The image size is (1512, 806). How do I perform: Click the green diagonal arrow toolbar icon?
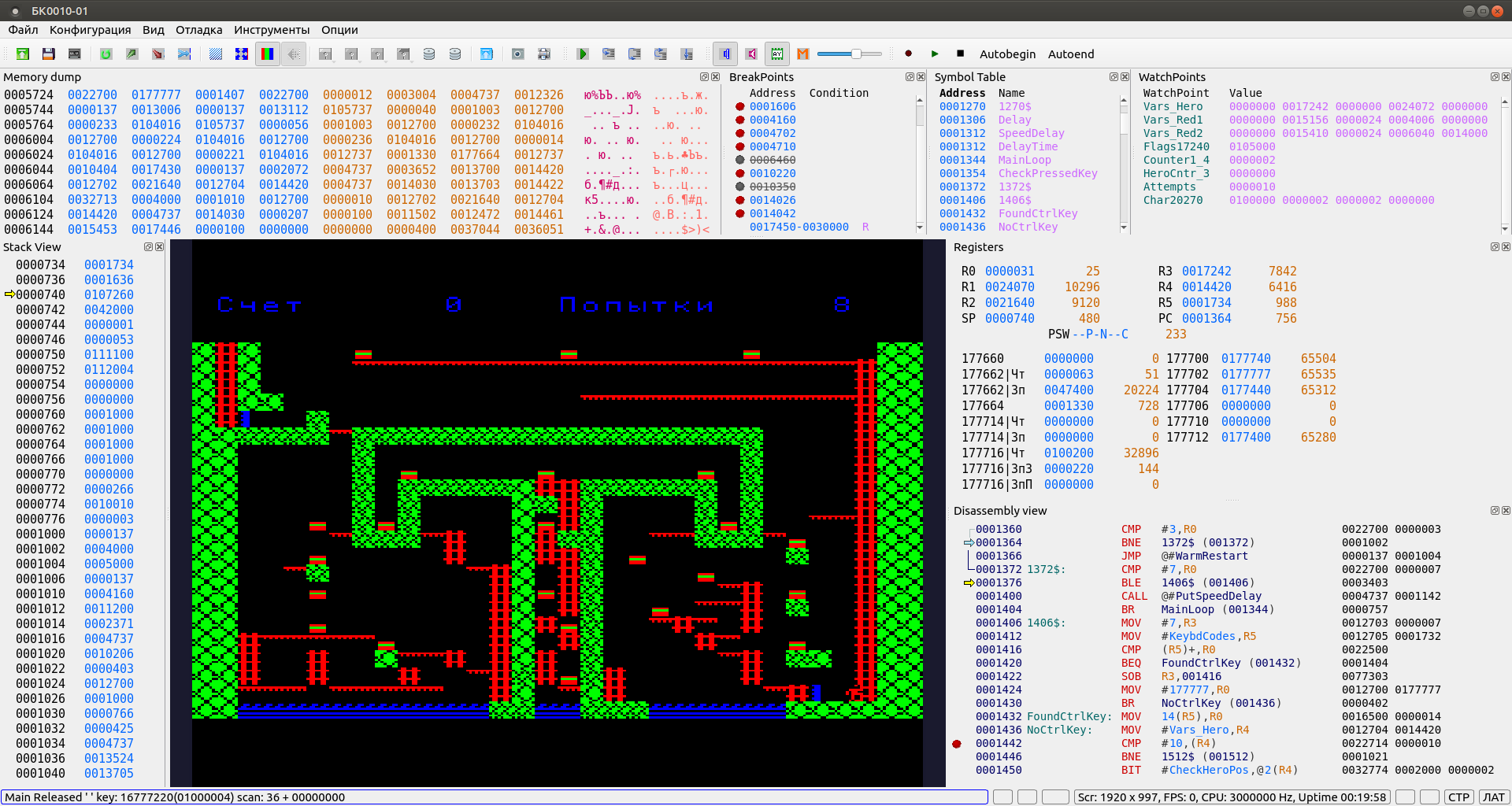pos(132,54)
